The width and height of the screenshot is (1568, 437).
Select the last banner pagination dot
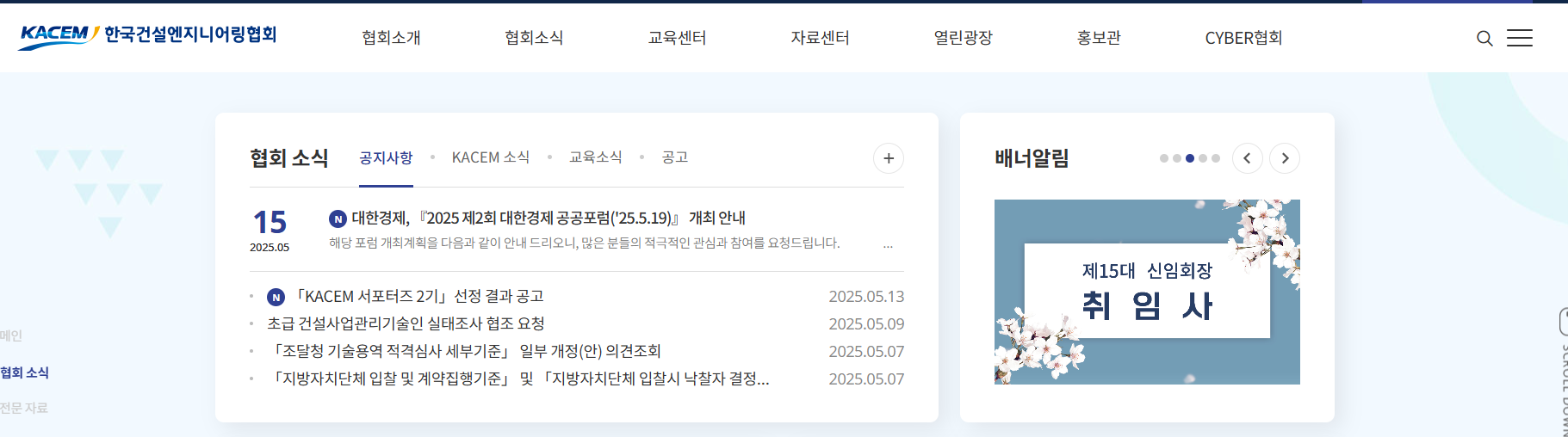tap(1216, 158)
